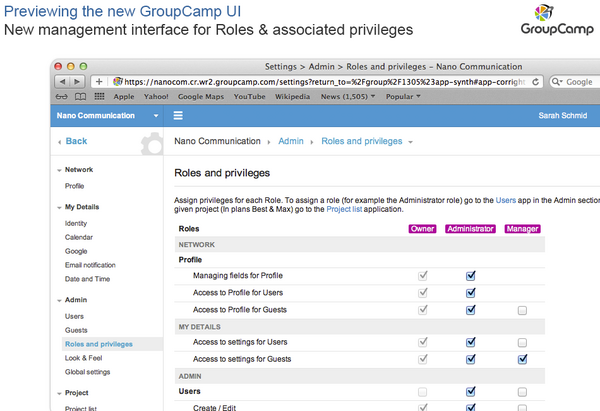Select Guests in the sidebar

point(76,330)
